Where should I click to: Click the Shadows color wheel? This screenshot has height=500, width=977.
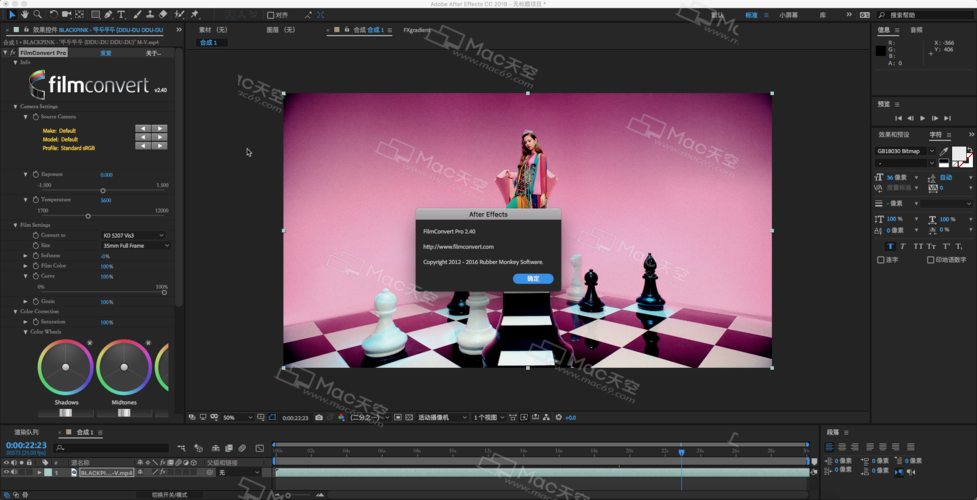pyautogui.click(x=65, y=367)
